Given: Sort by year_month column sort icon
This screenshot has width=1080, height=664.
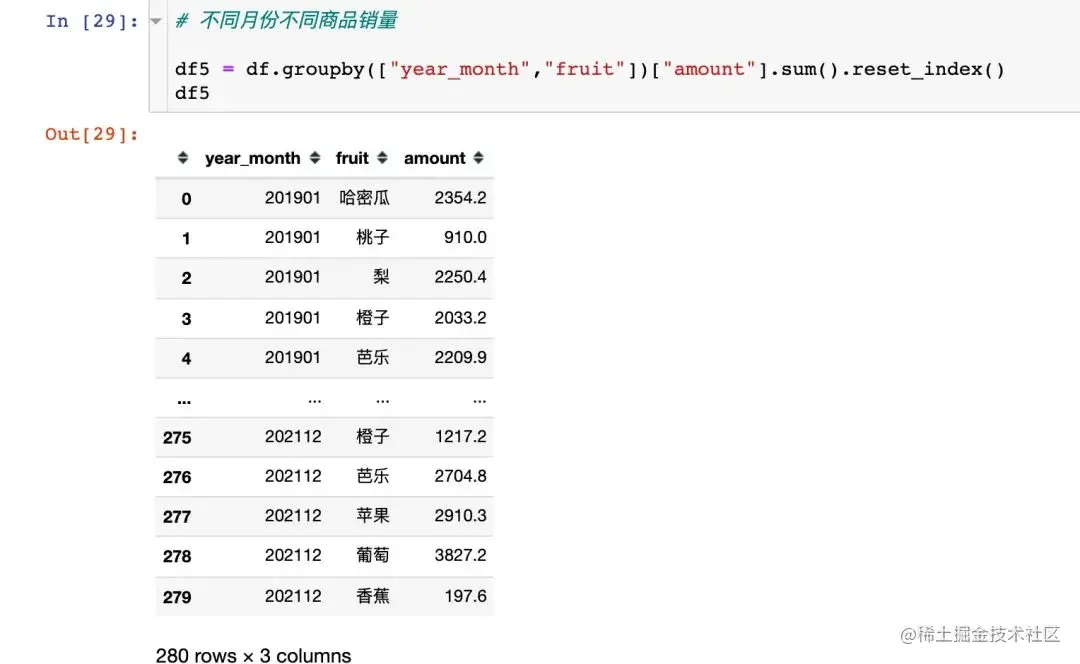Looking at the screenshot, I should [x=315, y=158].
